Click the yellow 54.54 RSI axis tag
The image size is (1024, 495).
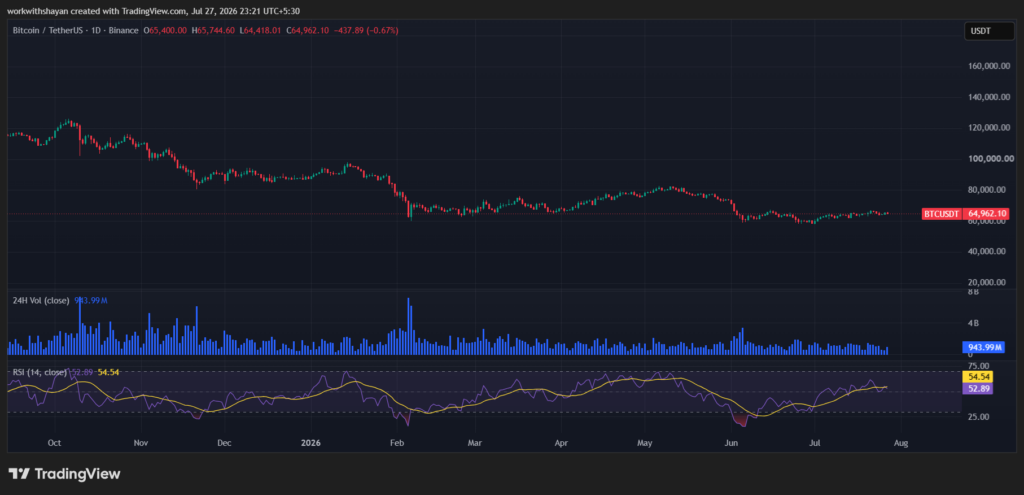click(x=978, y=377)
